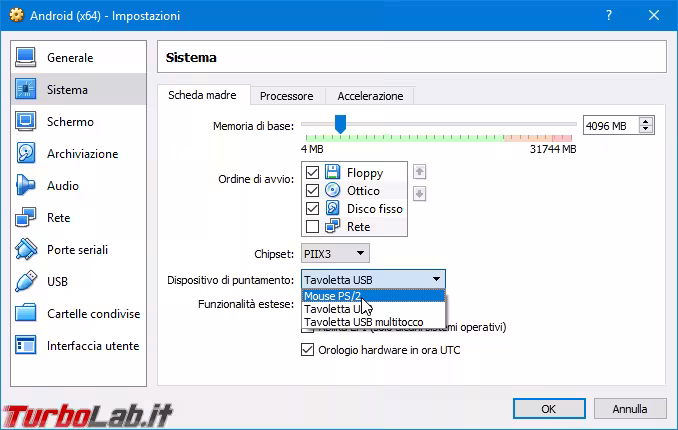
Task: Select Tavoletta USB multitocco option
Action: tap(373, 322)
